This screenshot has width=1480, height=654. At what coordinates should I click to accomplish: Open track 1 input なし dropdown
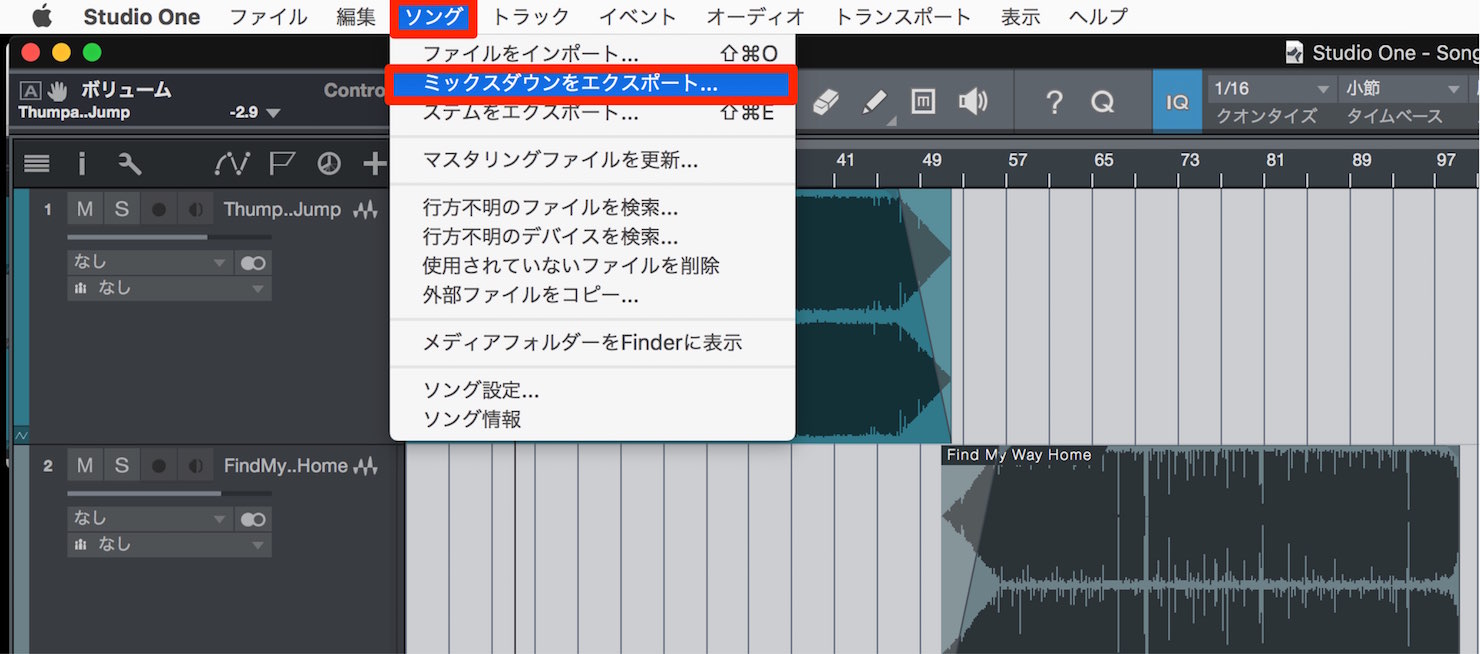point(150,263)
